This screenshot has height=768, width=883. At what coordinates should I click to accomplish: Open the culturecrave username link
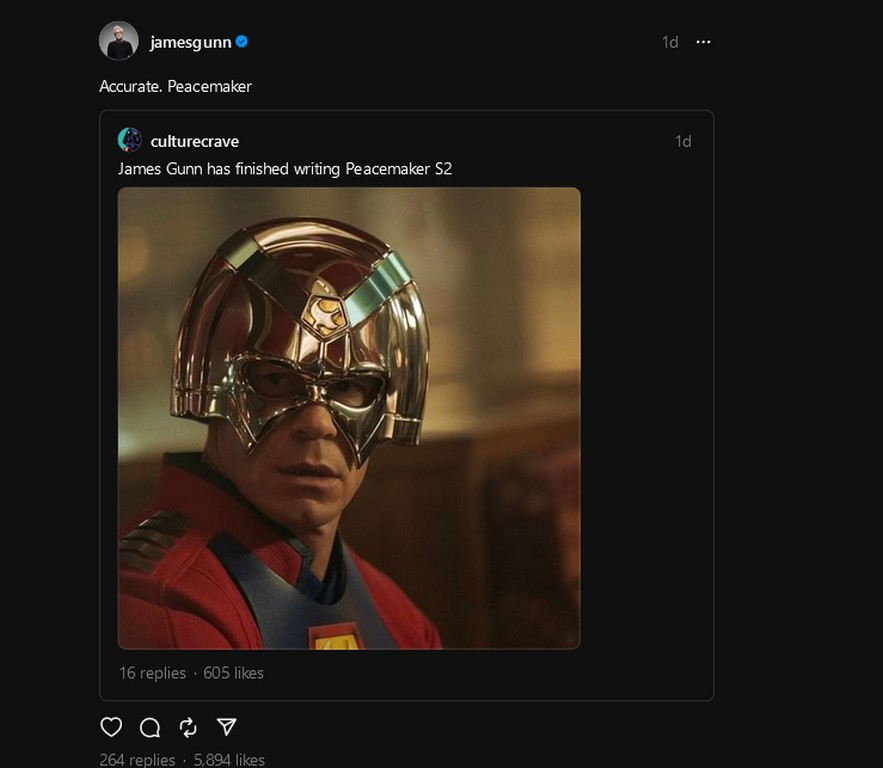194,141
